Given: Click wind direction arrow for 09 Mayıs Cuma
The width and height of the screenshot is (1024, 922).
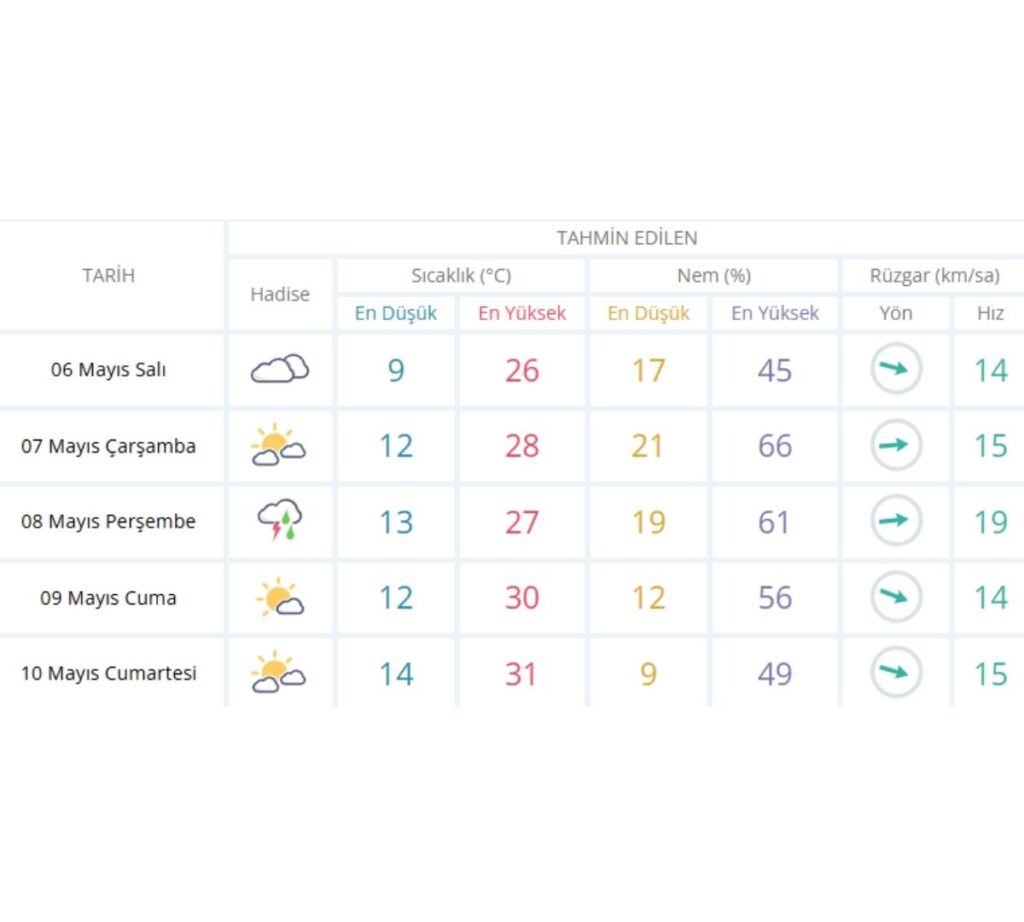Looking at the screenshot, I should [895, 598].
